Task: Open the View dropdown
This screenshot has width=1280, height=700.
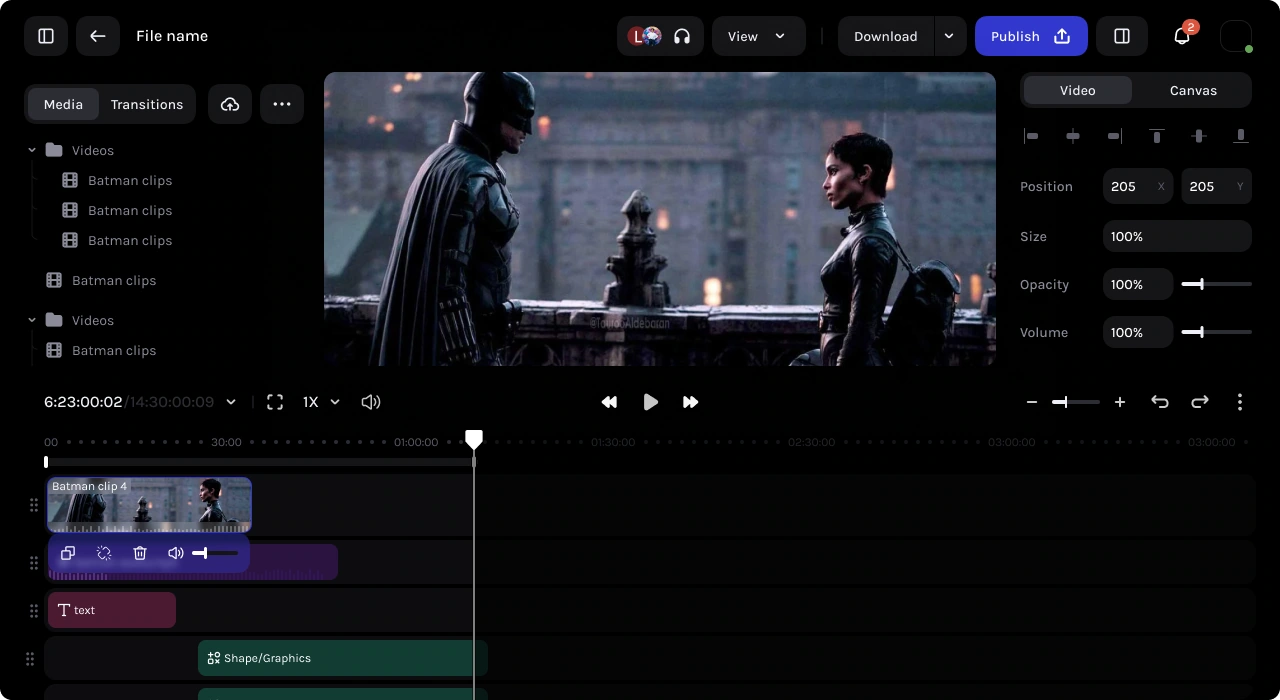Action: click(x=759, y=36)
